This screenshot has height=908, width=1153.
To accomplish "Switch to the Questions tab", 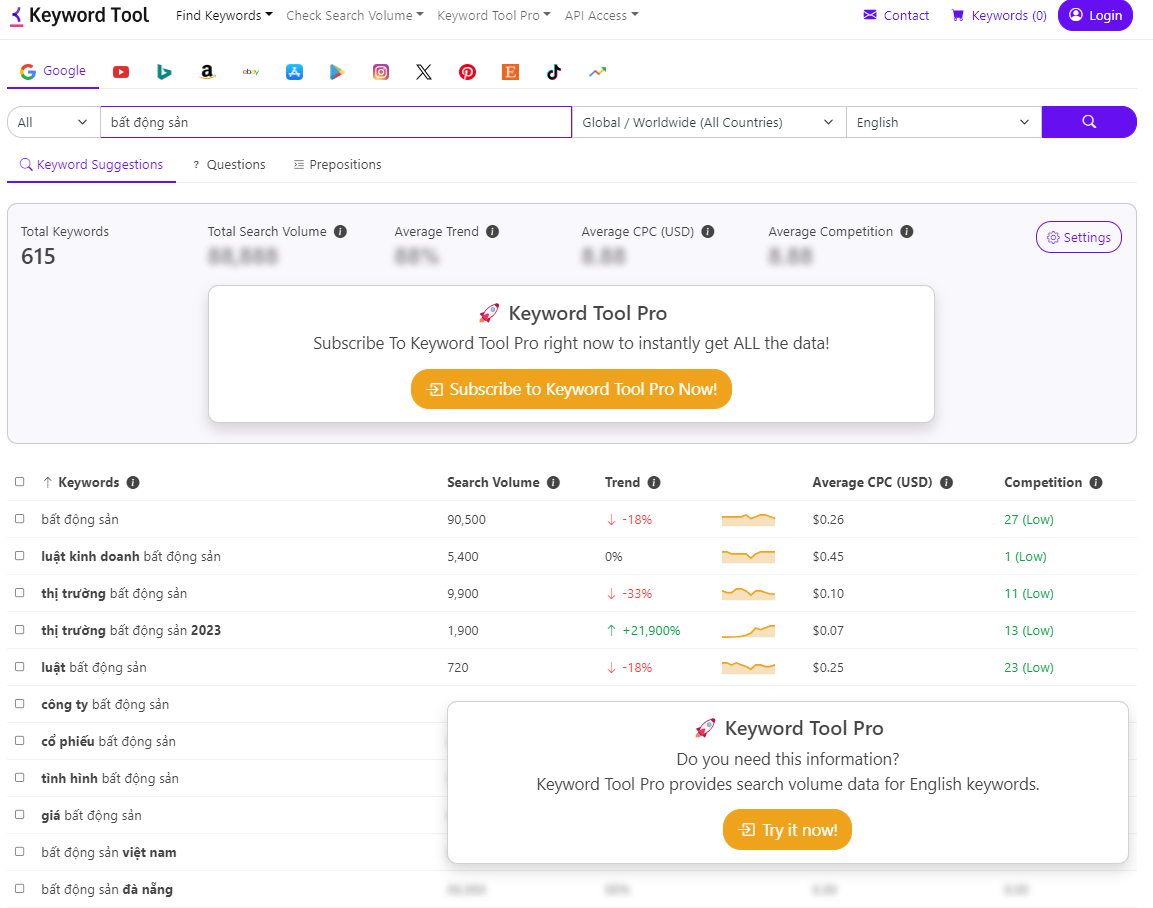I will [x=229, y=165].
